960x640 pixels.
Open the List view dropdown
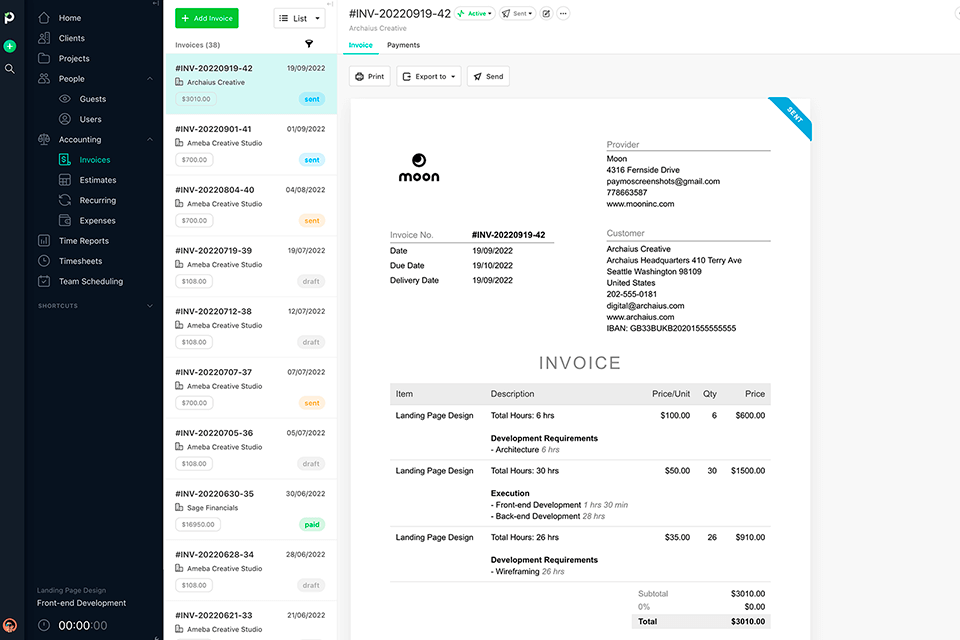(299, 18)
